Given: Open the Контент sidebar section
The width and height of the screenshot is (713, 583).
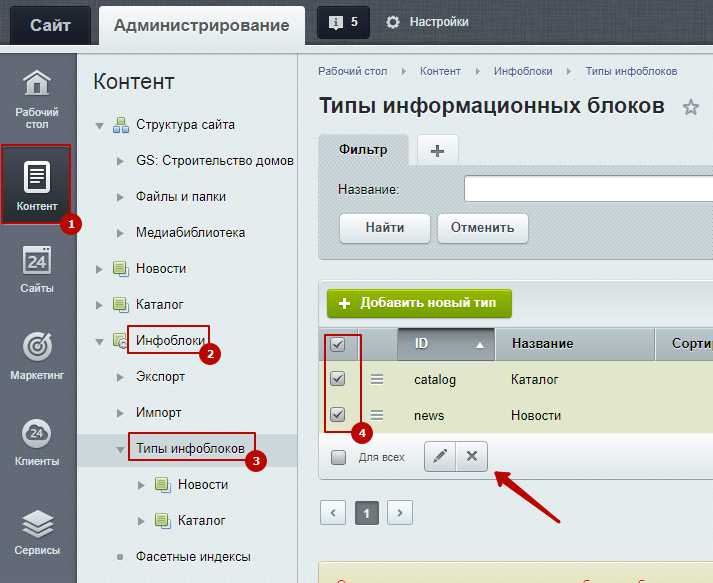Looking at the screenshot, I should [36, 185].
